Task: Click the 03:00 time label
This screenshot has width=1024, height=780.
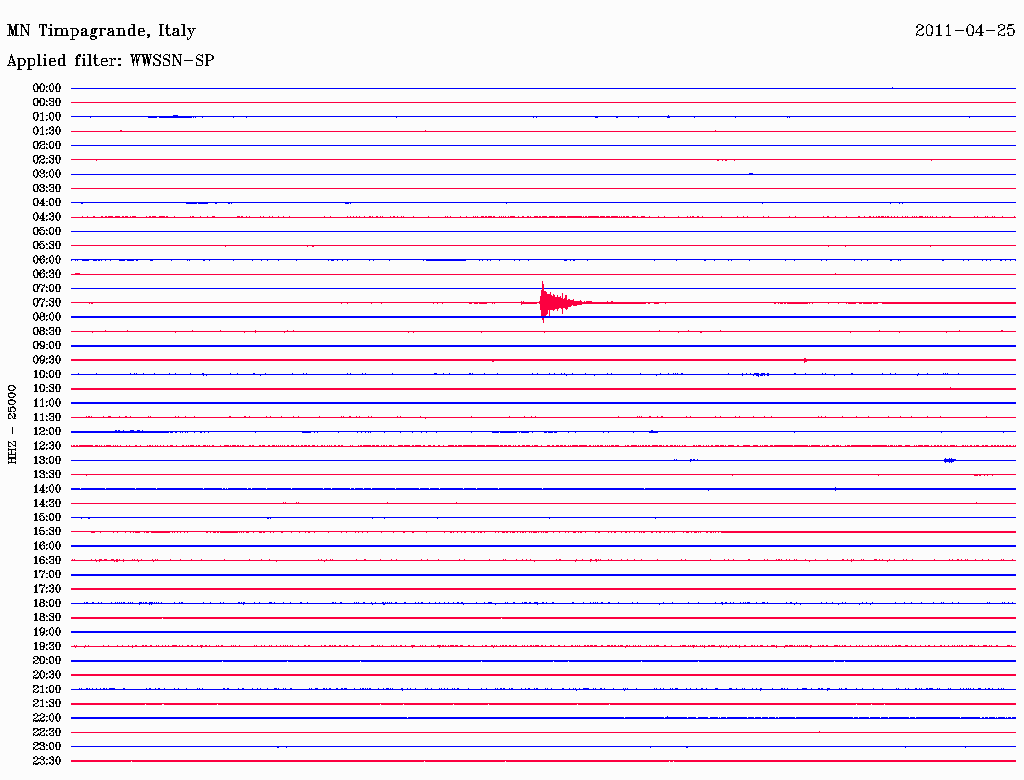Action: 47,174
